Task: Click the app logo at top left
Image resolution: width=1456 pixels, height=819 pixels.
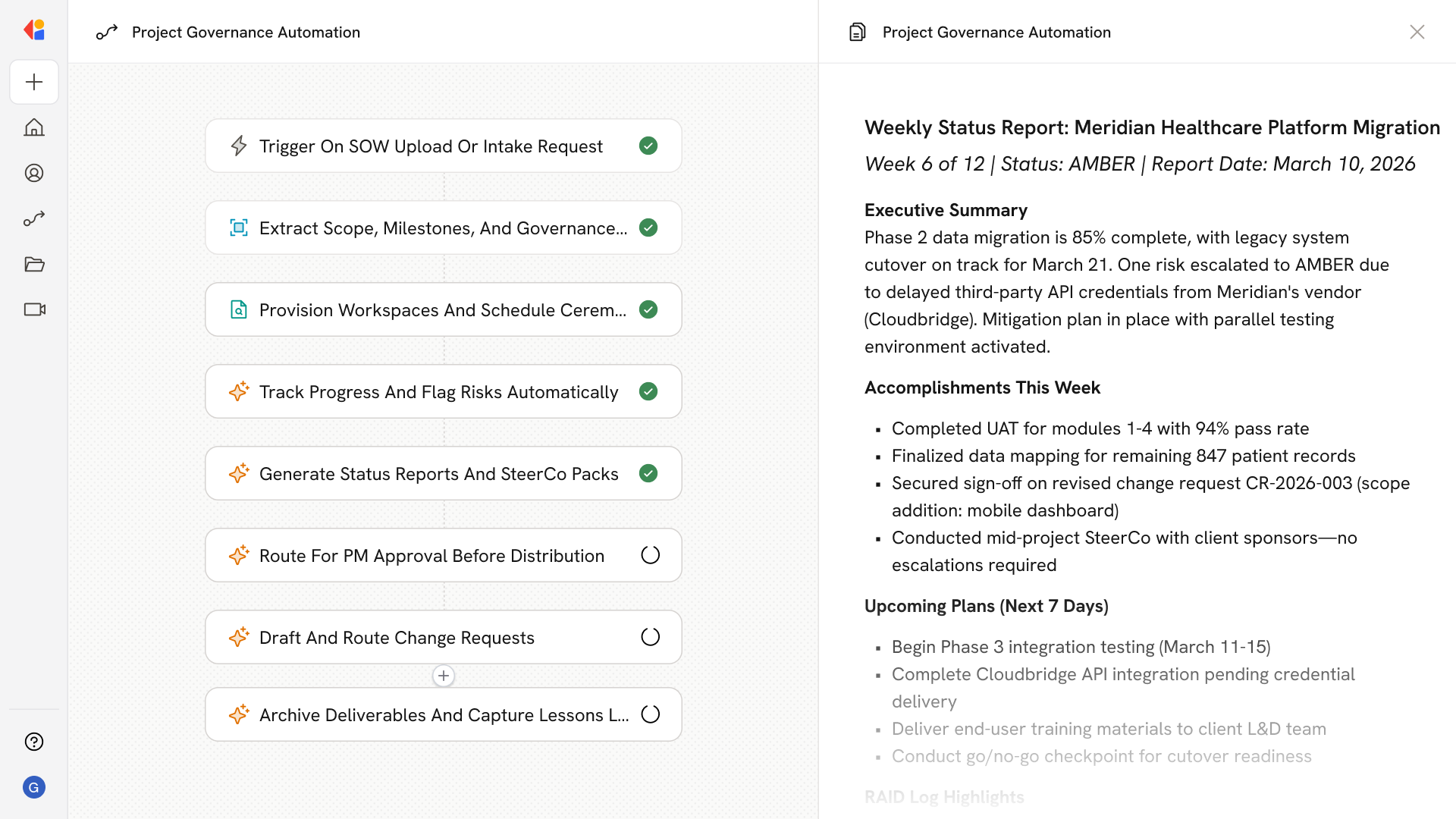Action: (34, 30)
